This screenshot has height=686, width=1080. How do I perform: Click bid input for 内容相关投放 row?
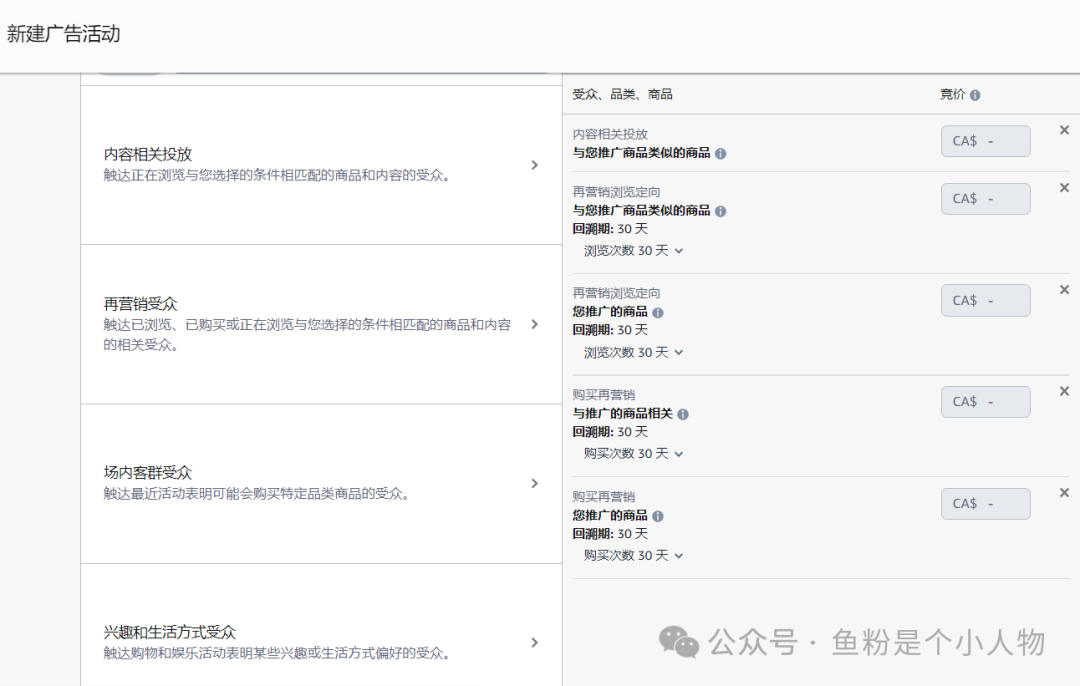coord(986,141)
